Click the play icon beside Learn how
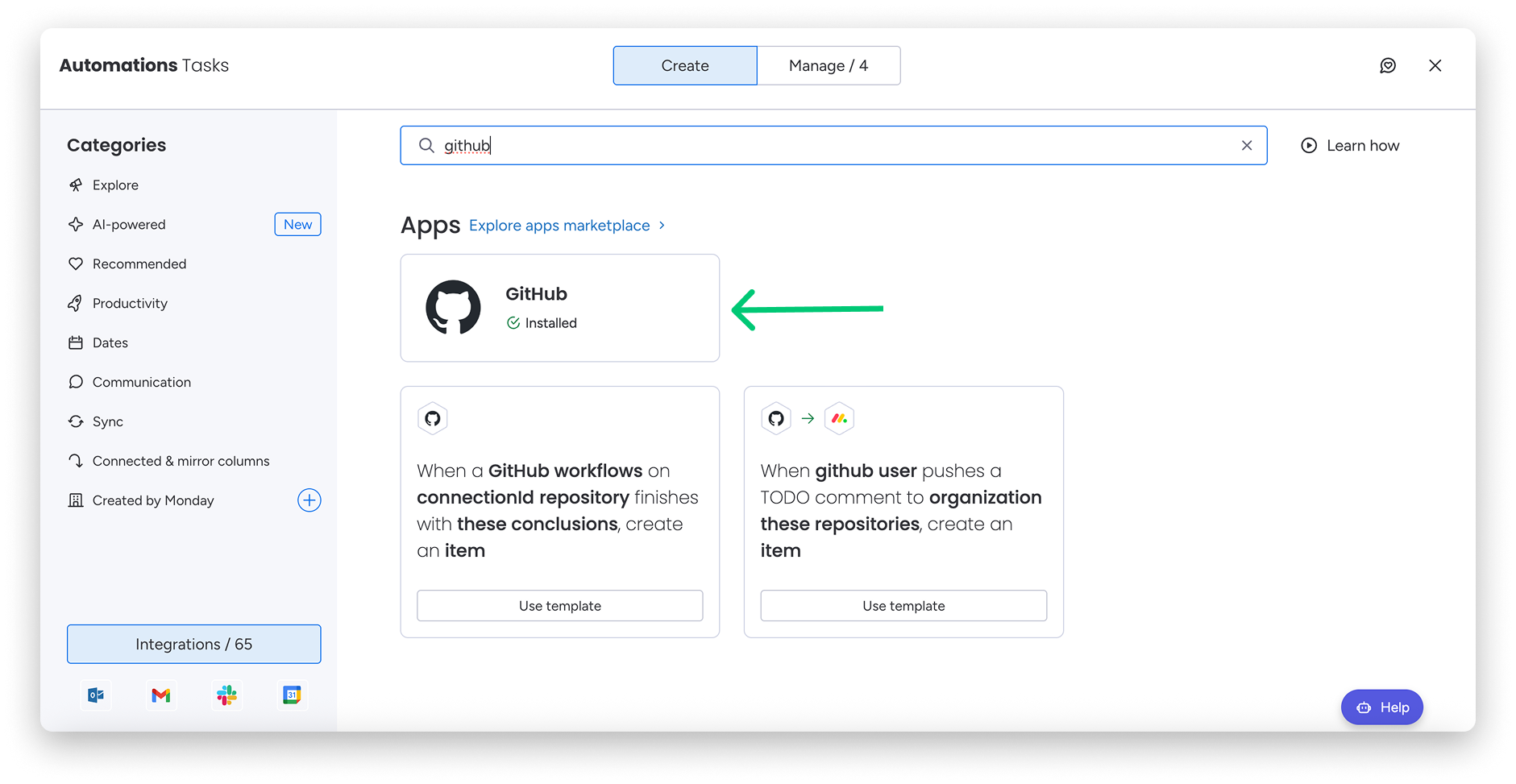This screenshot has width=1516, height=784. tap(1309, 145)
